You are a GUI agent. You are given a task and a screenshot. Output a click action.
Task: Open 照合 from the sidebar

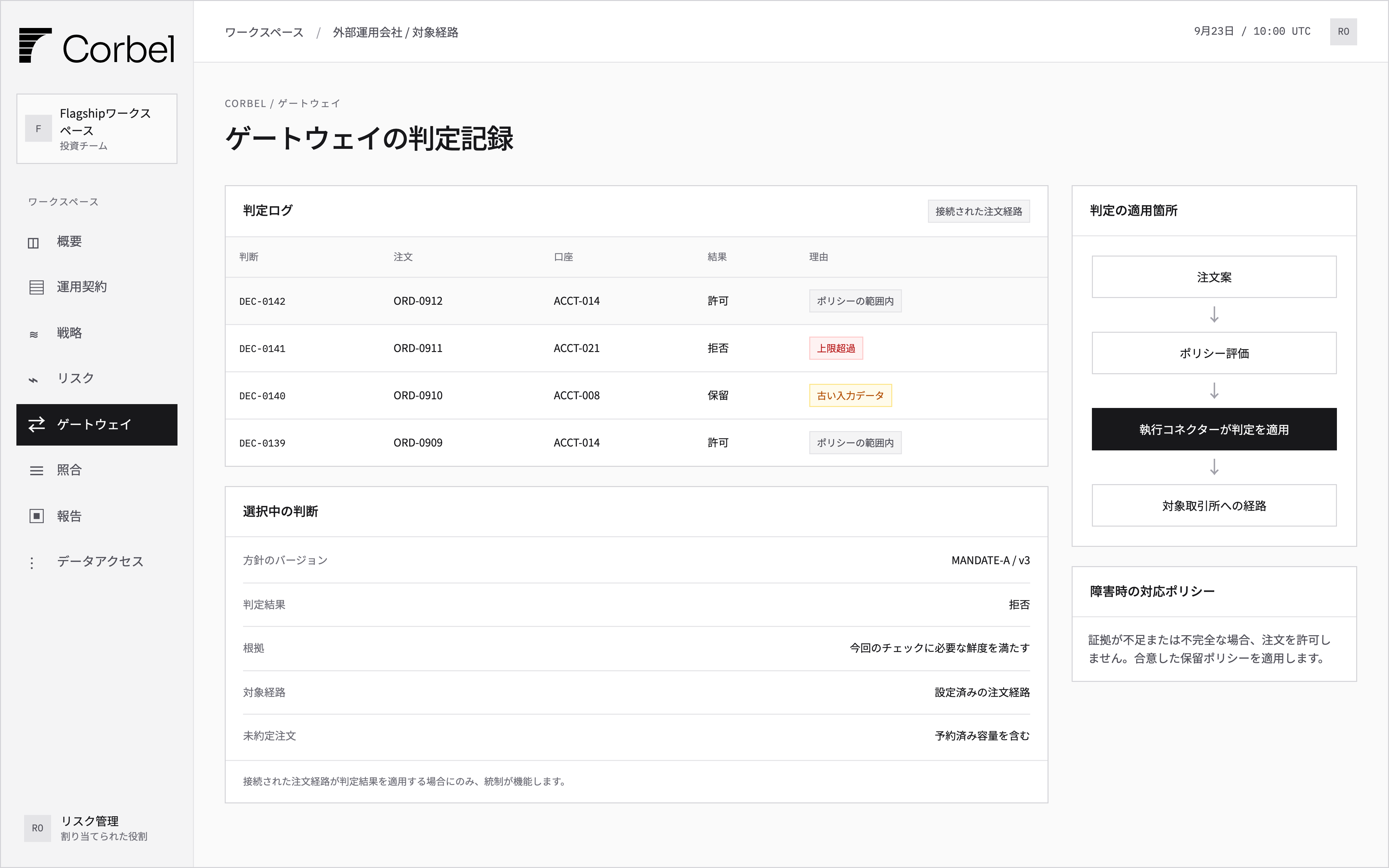point(96,470)
